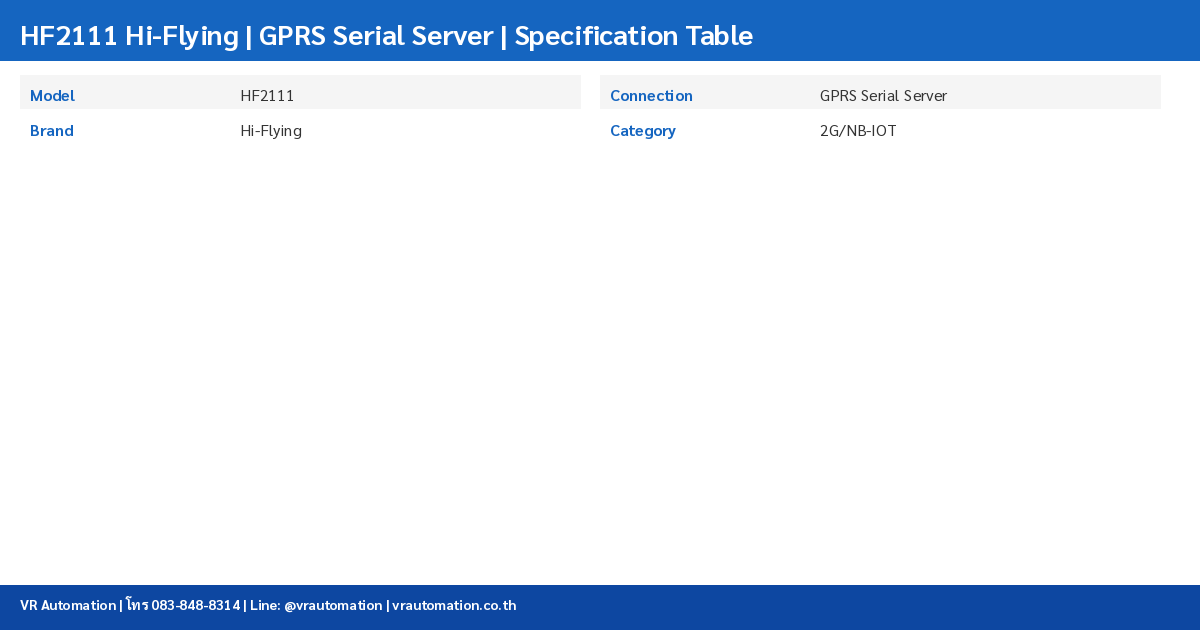Click the "Connection" field label
Viewport: 1200px width, 630px height.
tap(651, 96)
